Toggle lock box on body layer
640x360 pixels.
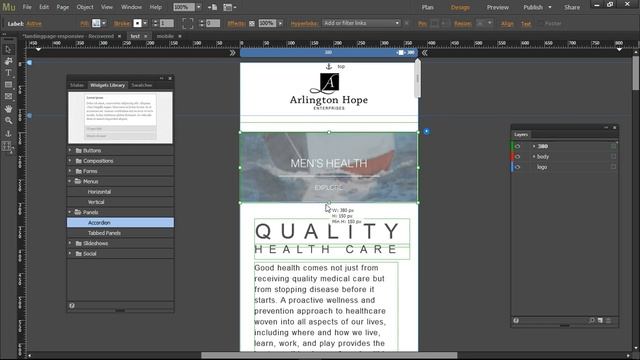click(613, 156)
